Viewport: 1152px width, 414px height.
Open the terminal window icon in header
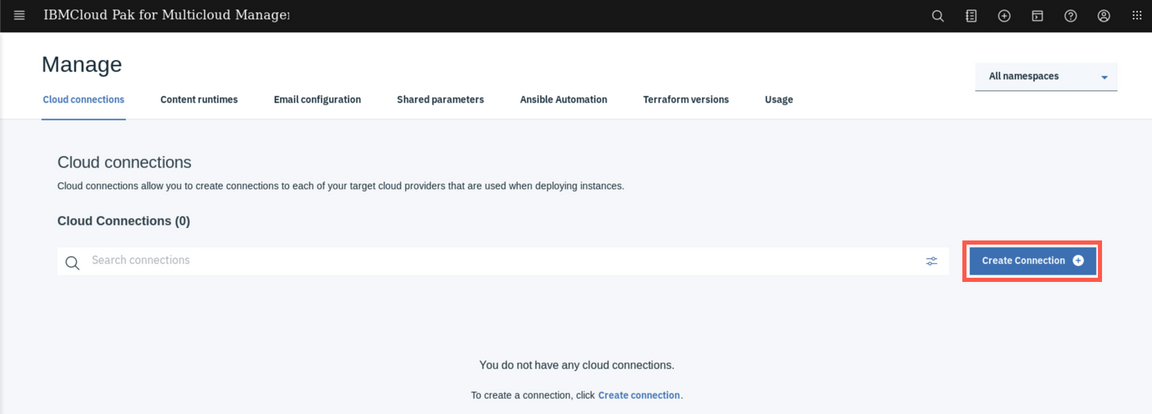(x=1037, y=16)
